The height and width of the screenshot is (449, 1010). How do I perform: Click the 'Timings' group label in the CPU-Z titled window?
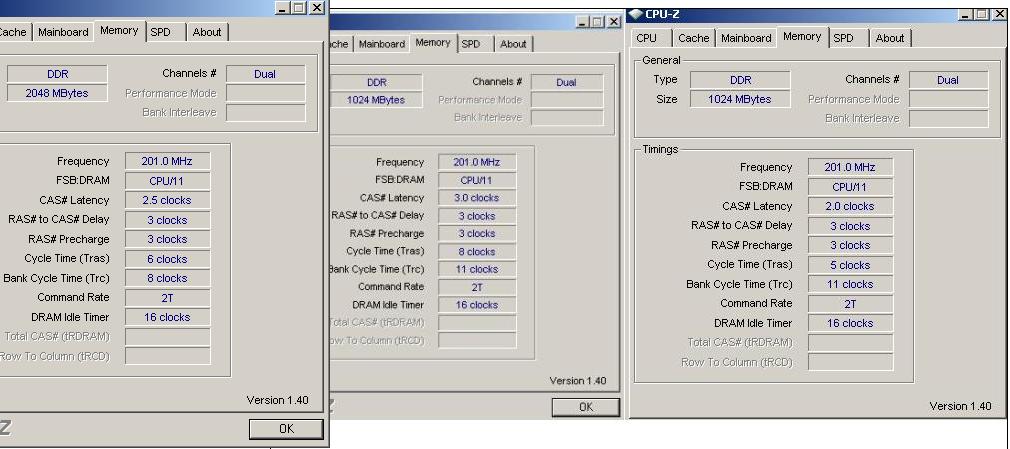[660, 149]
